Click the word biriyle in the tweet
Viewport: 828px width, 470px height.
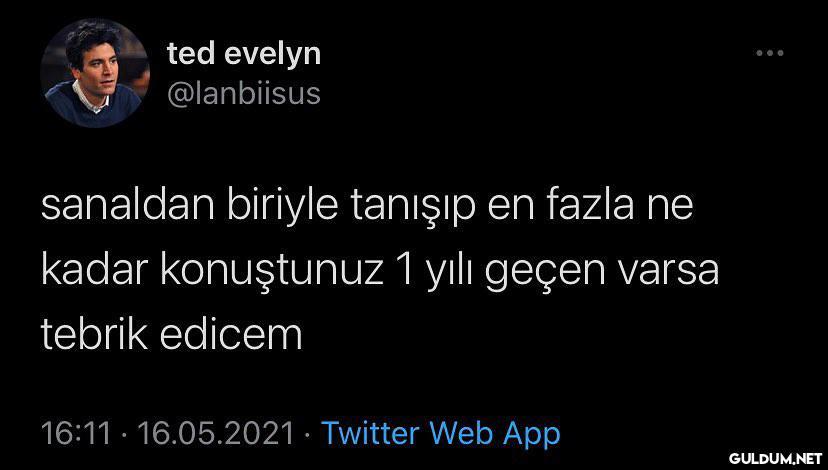[x=283, y=208]
